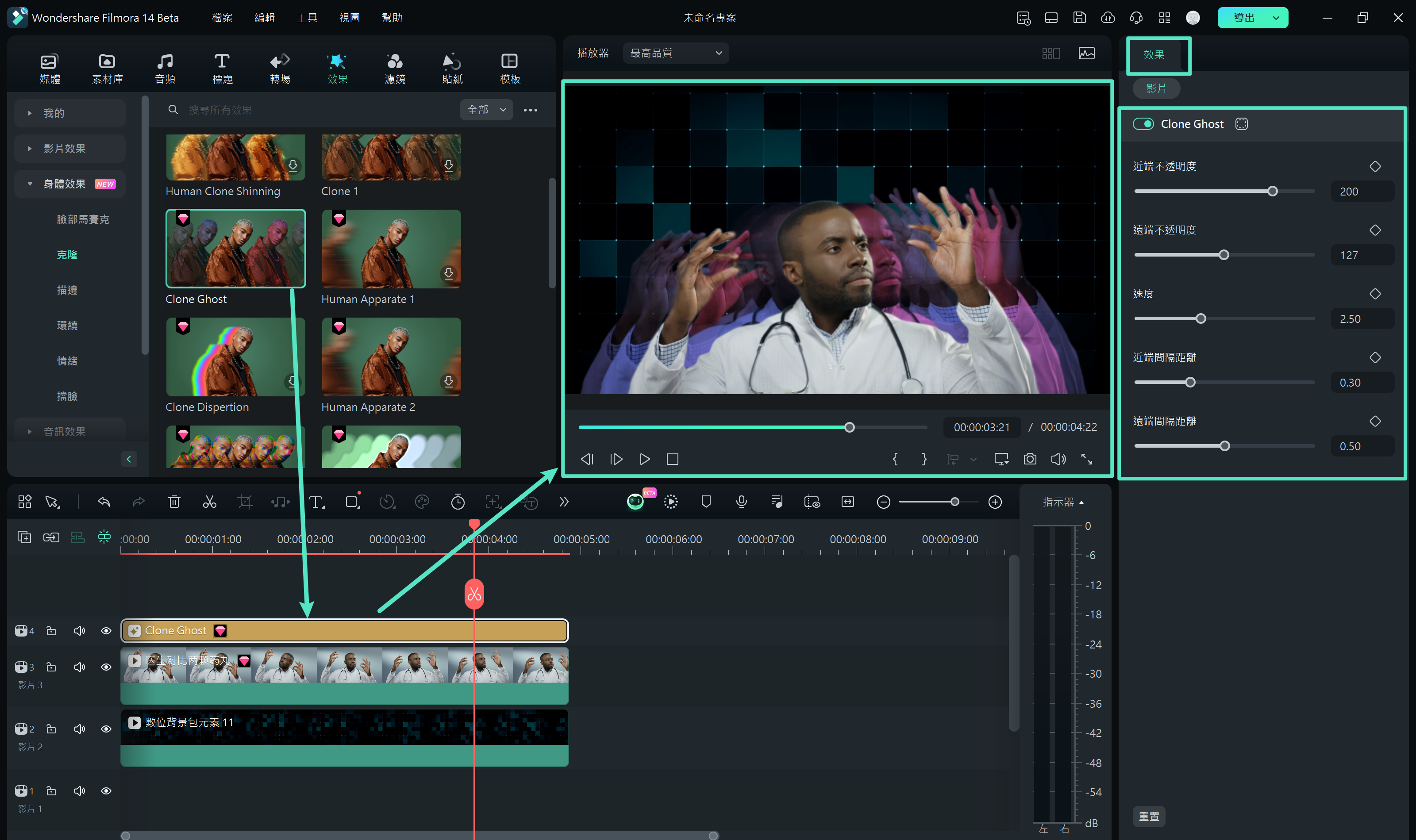Toggle the 指示器 meter panel arrow
The height and width of the screenshot is (840, 1416).
point(1081,502)
